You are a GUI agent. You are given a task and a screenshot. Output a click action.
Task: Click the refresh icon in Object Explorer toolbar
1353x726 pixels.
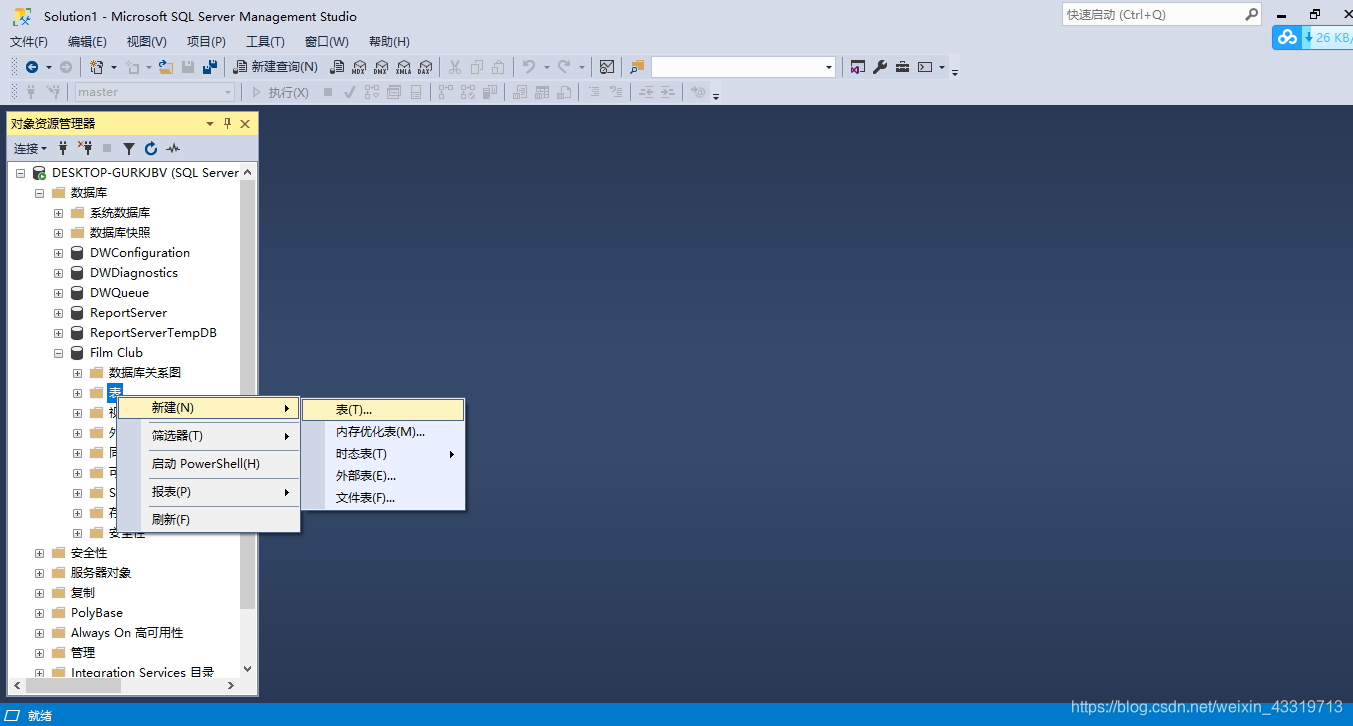(x=151, y=148)
